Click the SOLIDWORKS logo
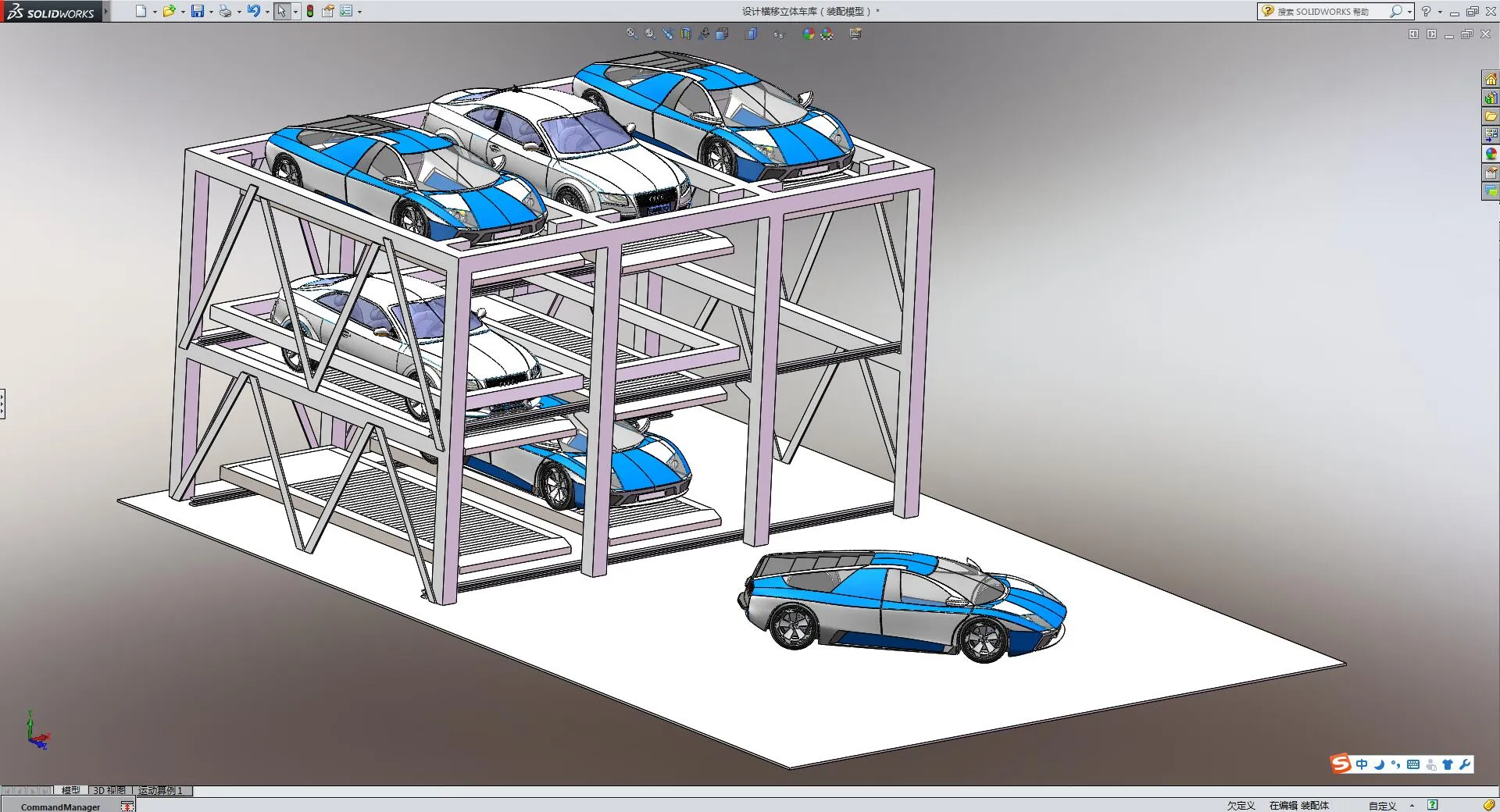 [x=50, y=11]
